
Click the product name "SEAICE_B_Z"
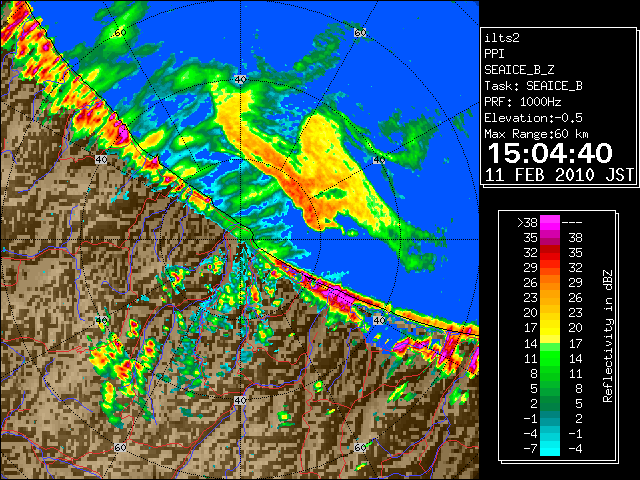tap(519, 70)
